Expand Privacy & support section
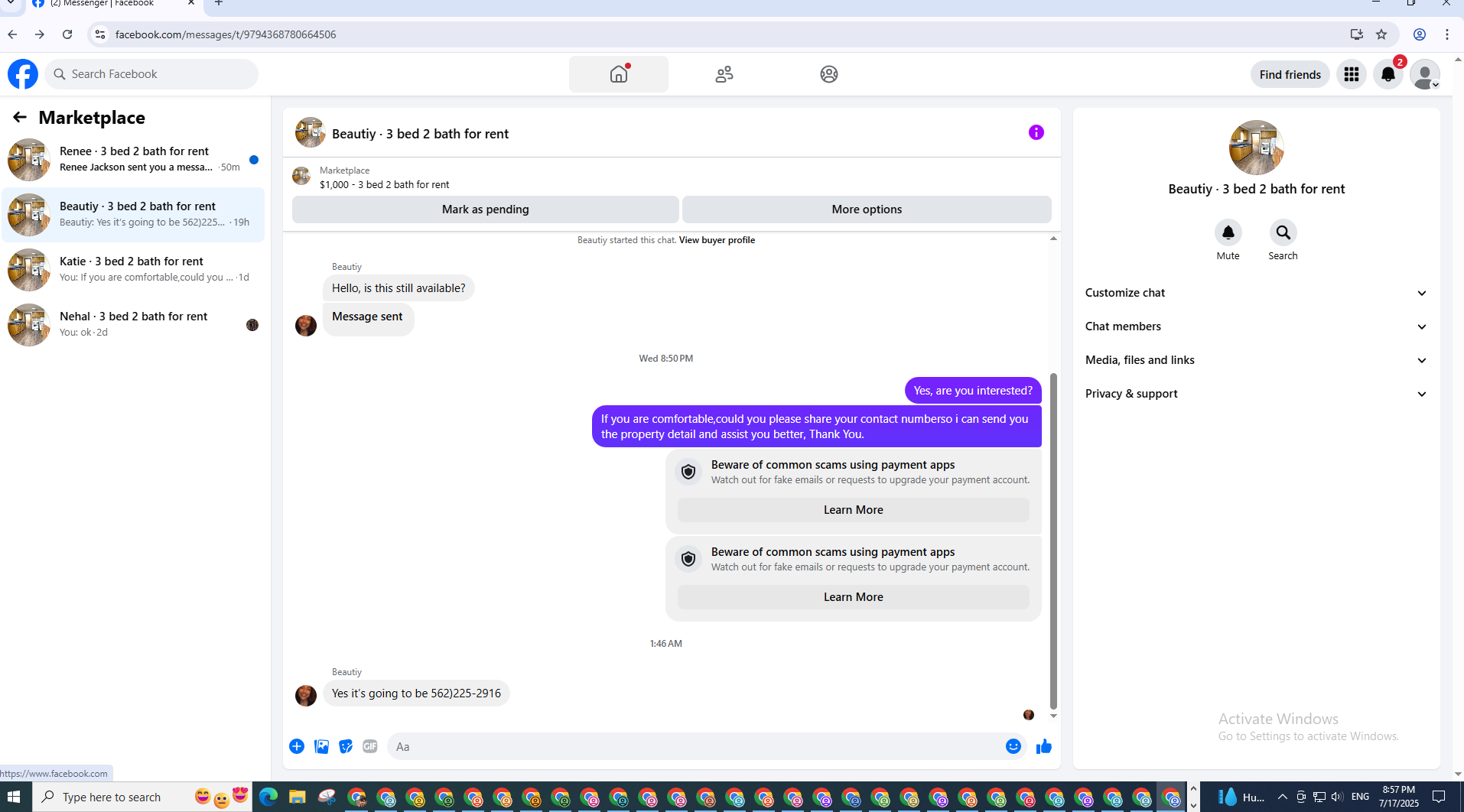Screen dimensions: 1464x812 point(1256,394)
